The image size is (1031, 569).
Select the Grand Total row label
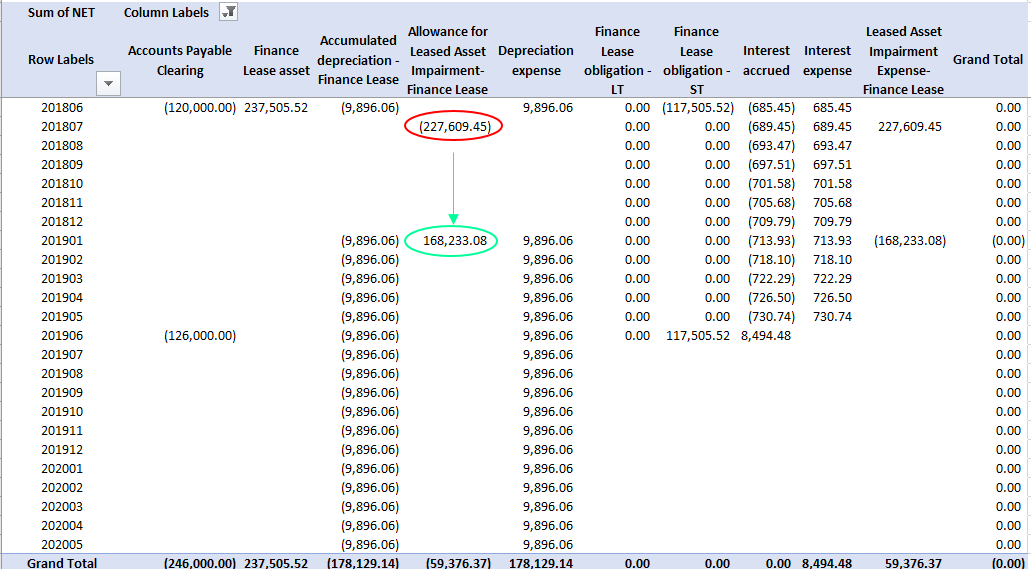coord(62,563)
